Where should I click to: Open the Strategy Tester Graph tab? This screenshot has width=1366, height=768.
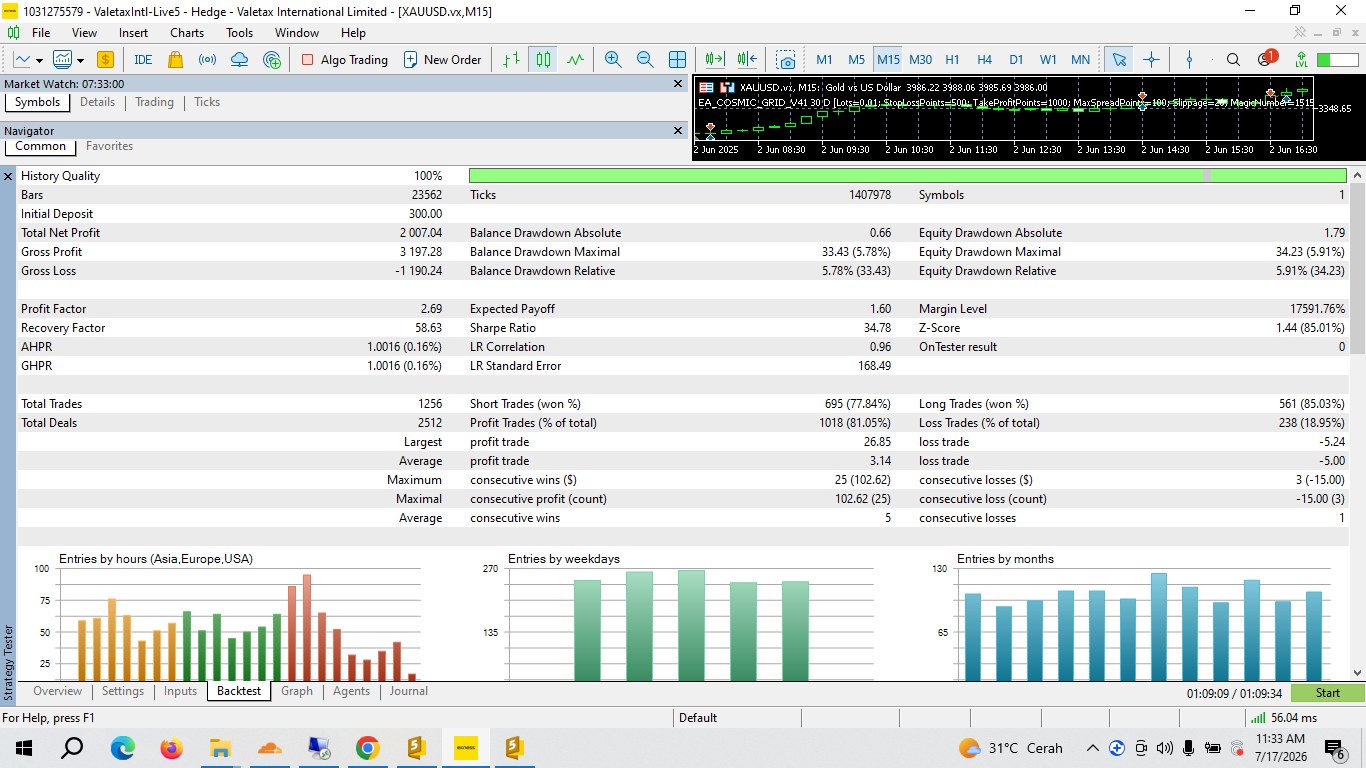297,691
